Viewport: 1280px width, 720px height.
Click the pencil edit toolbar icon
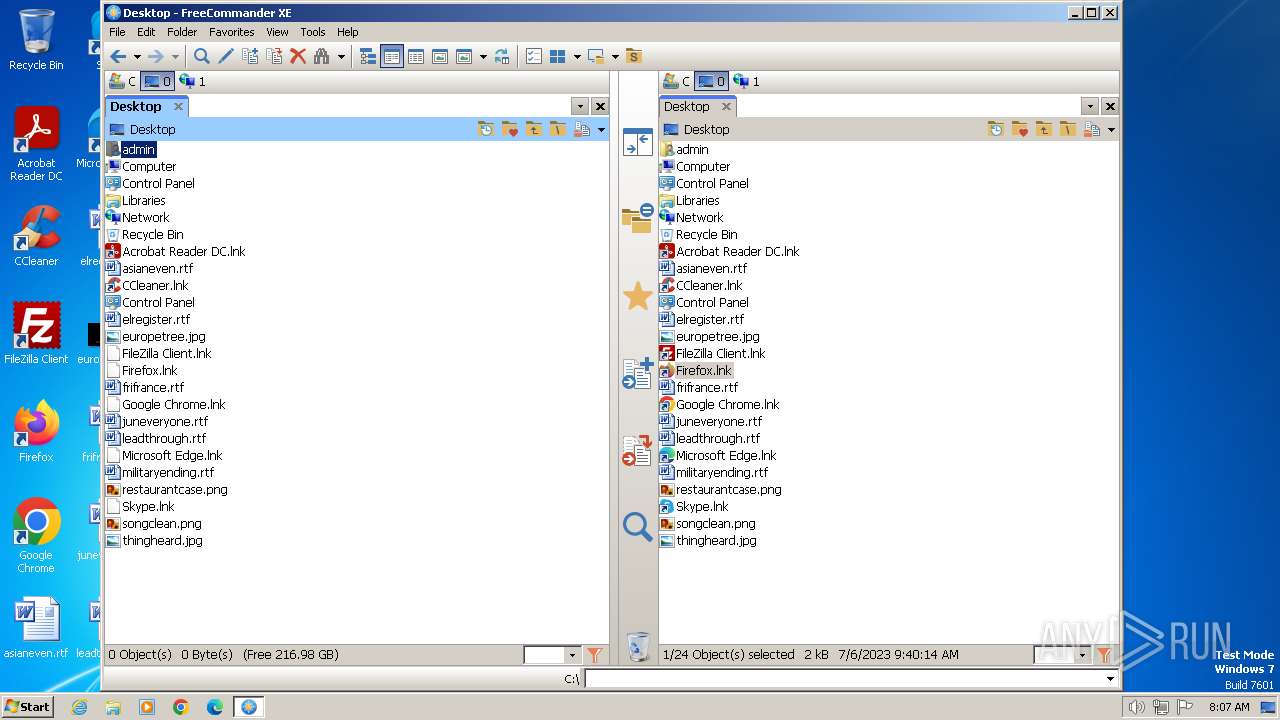226,57
